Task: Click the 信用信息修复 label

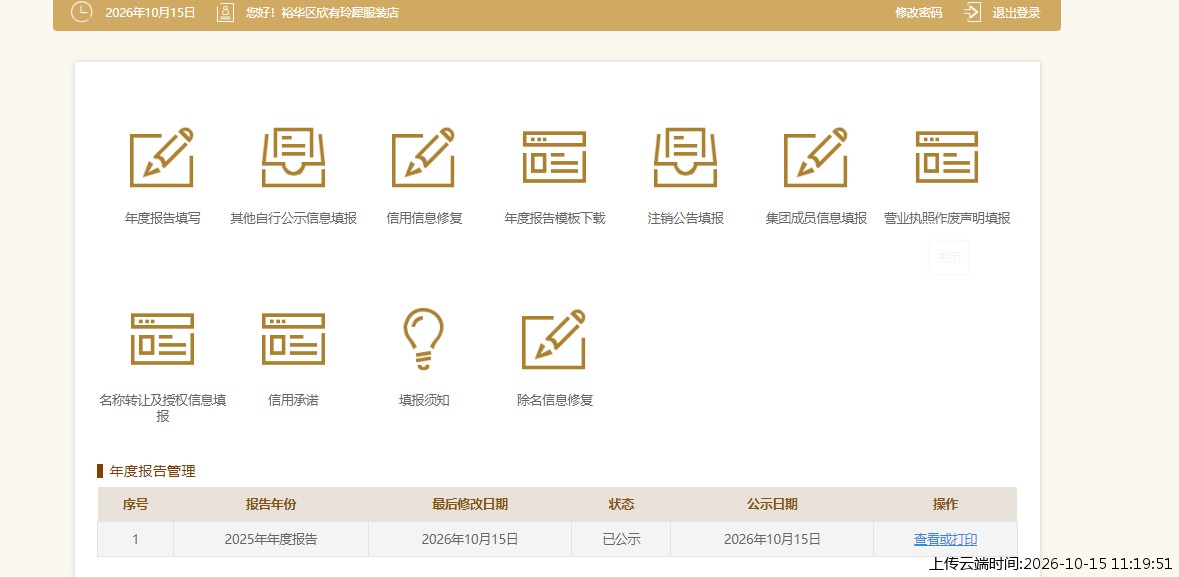Action: [424, 218]
